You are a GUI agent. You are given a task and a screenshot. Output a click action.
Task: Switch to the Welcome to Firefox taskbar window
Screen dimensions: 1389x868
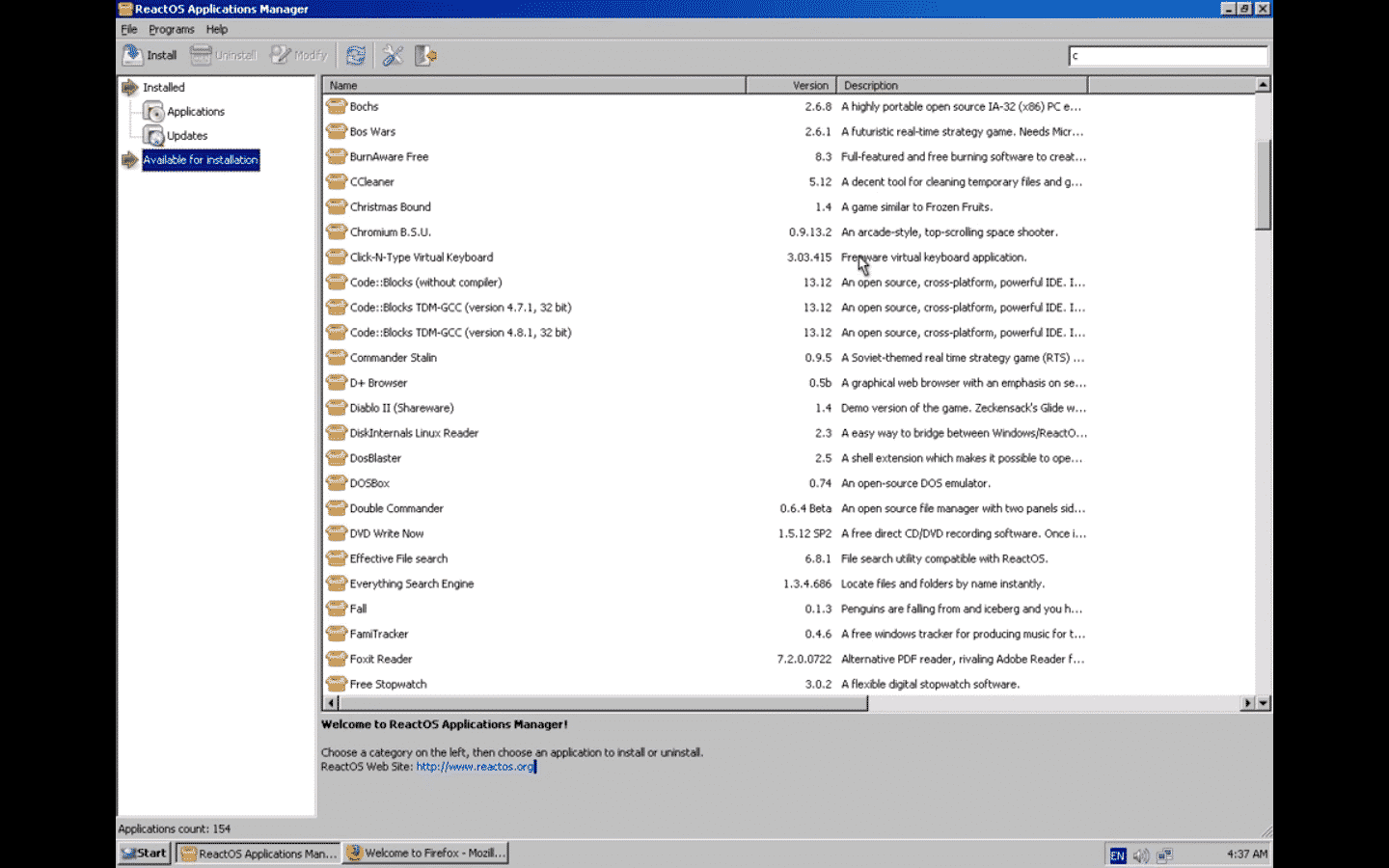[x=425, y=854]
